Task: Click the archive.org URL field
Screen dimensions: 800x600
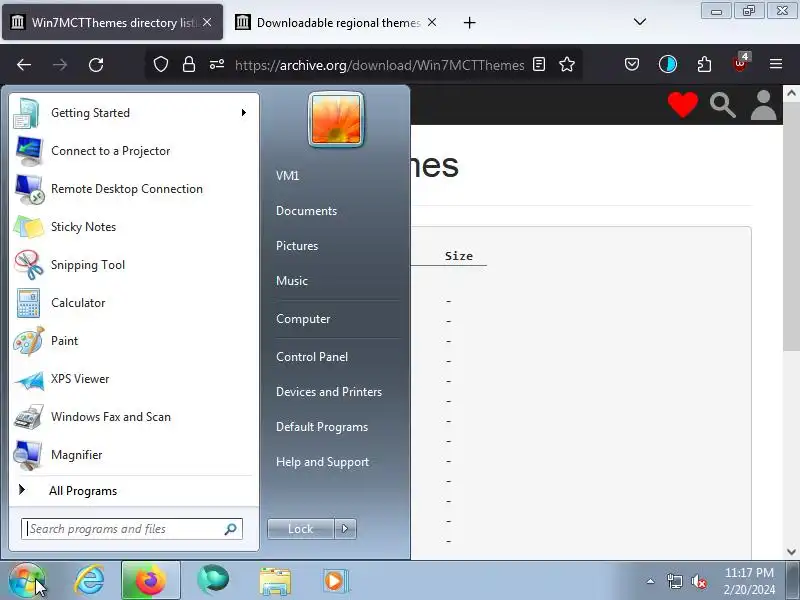Action: click(x=379, y=65)
